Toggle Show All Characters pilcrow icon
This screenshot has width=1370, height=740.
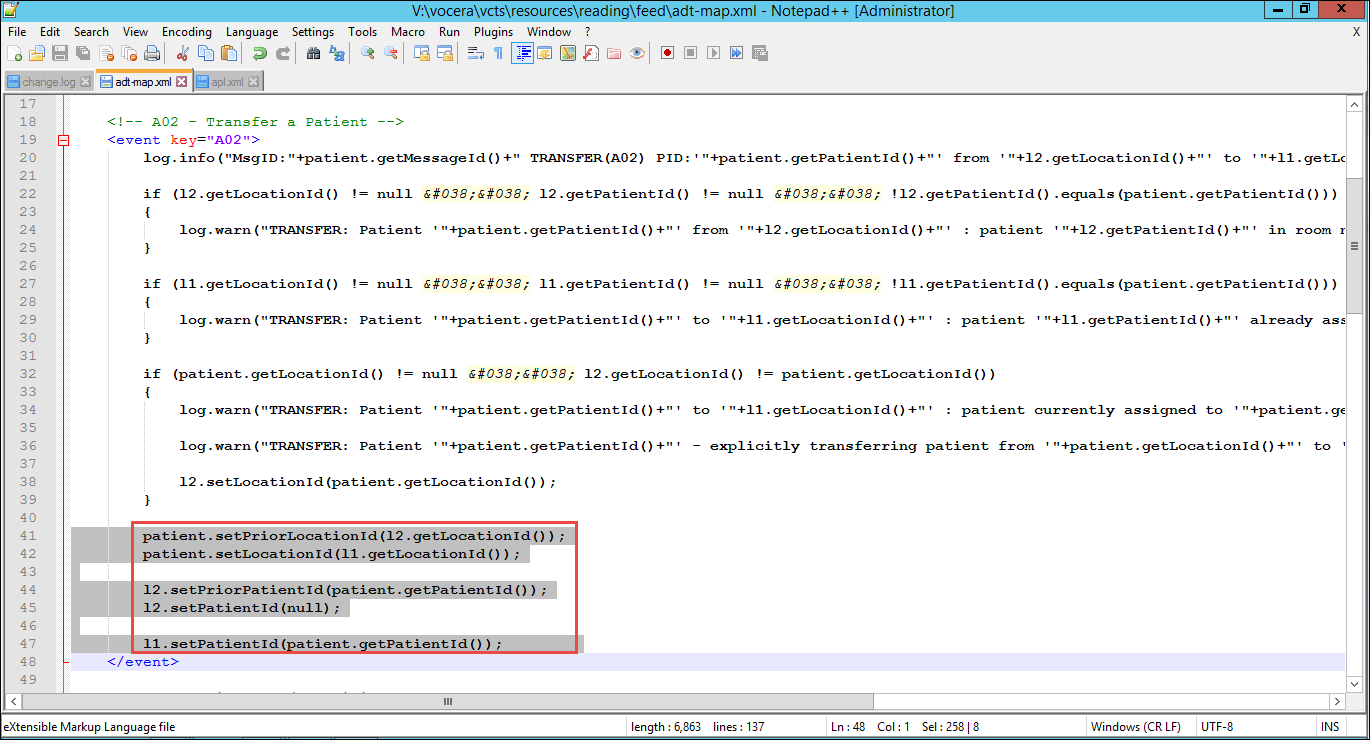pyautogui.click(x=498, y=53)
